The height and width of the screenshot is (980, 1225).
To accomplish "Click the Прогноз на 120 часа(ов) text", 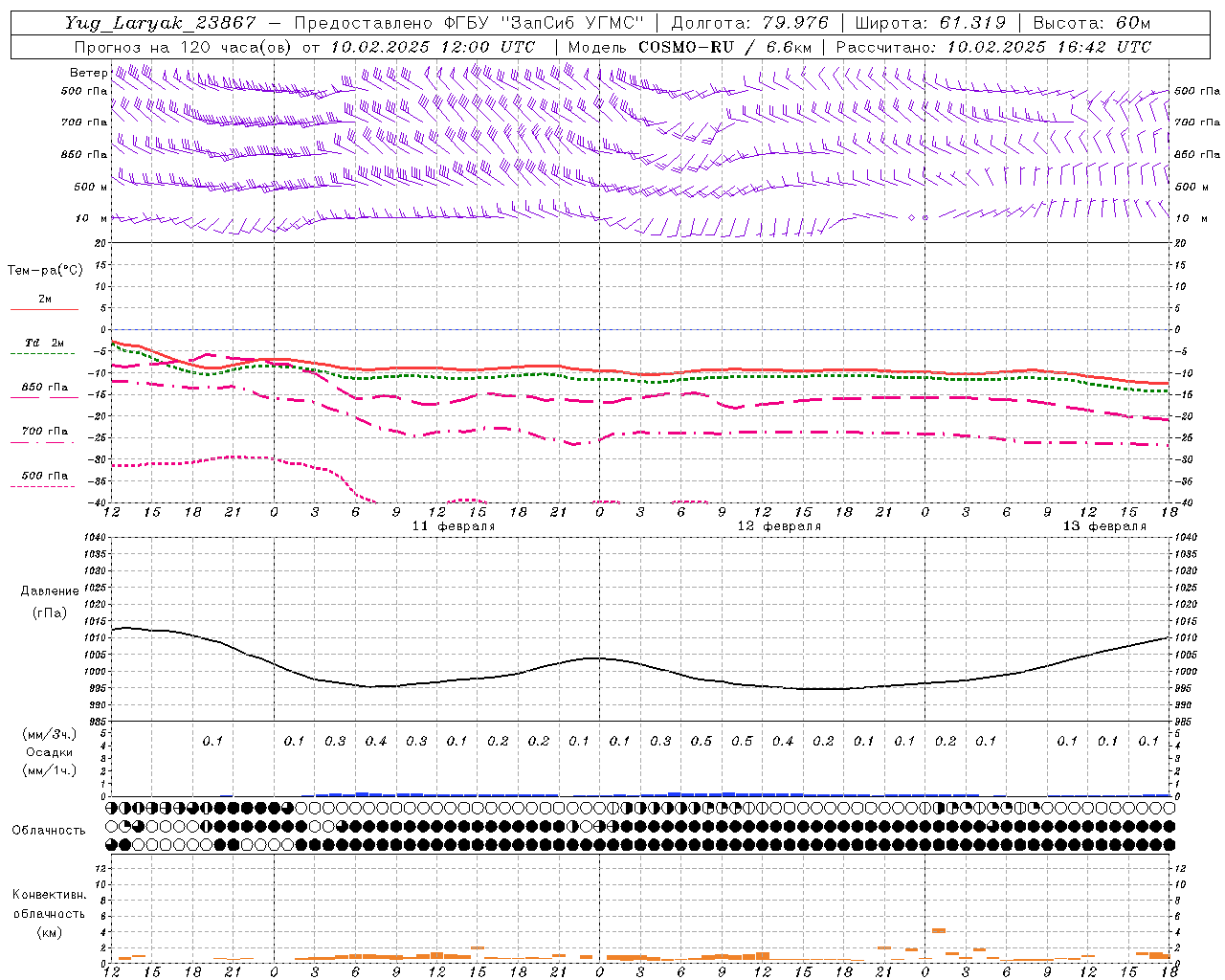I will click(184, 47).
